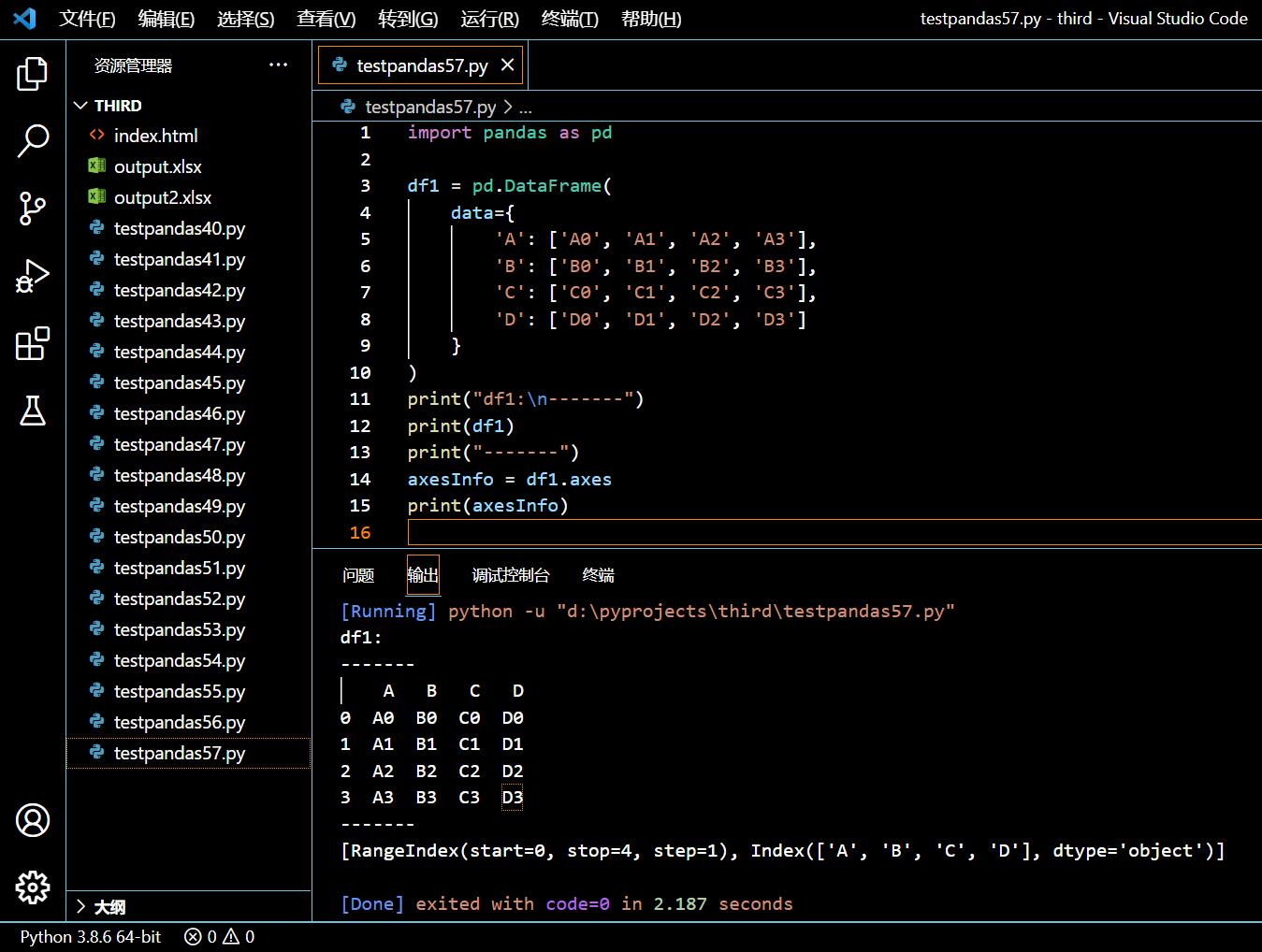The image size is (1262, 952).
Task: Switch to the 终端 panel tab
Action: click(599, 575)
